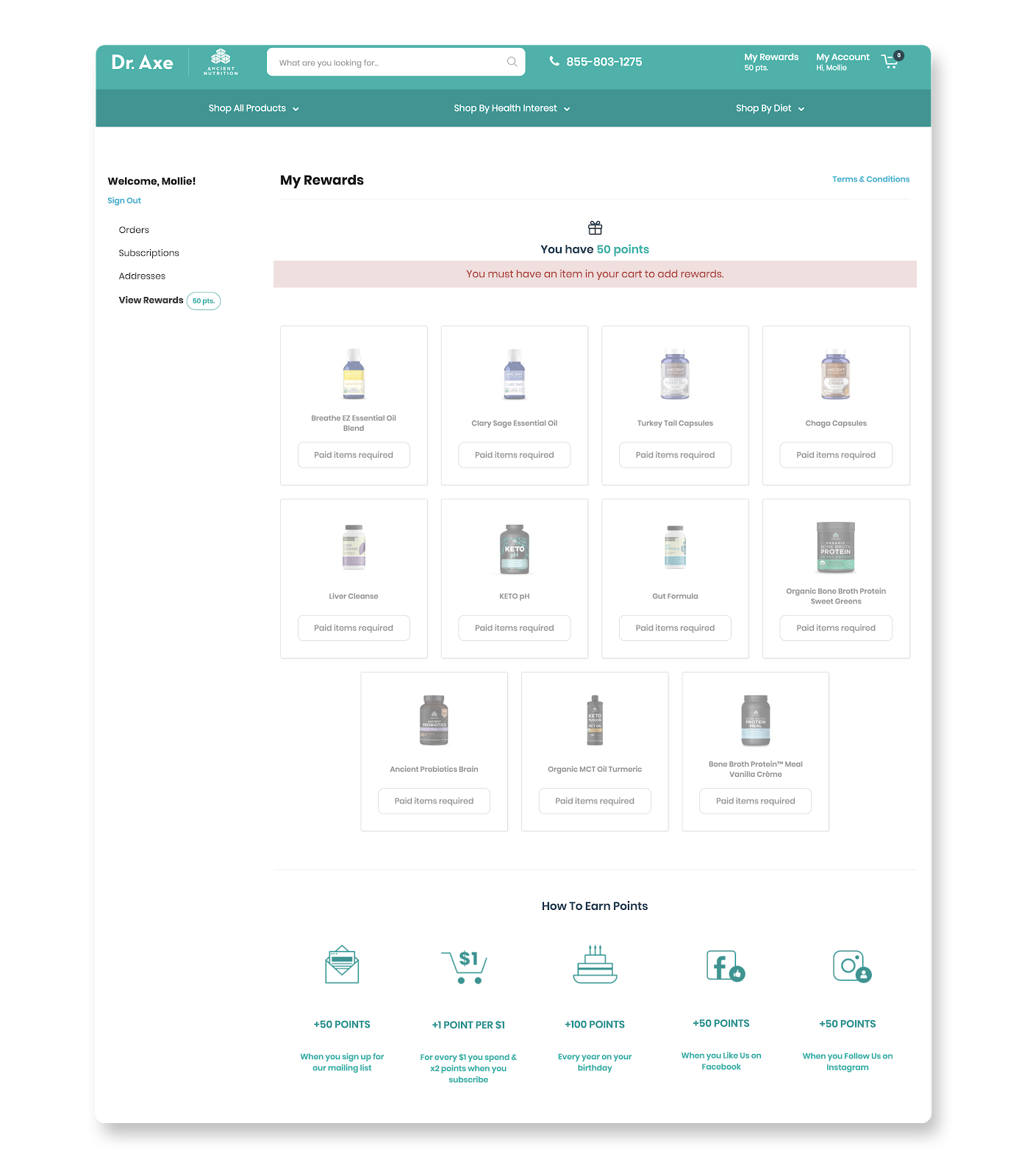Click 'Paid items required' under Liver Cleanse
The image size is (1016, 1176).
point(354,628)
